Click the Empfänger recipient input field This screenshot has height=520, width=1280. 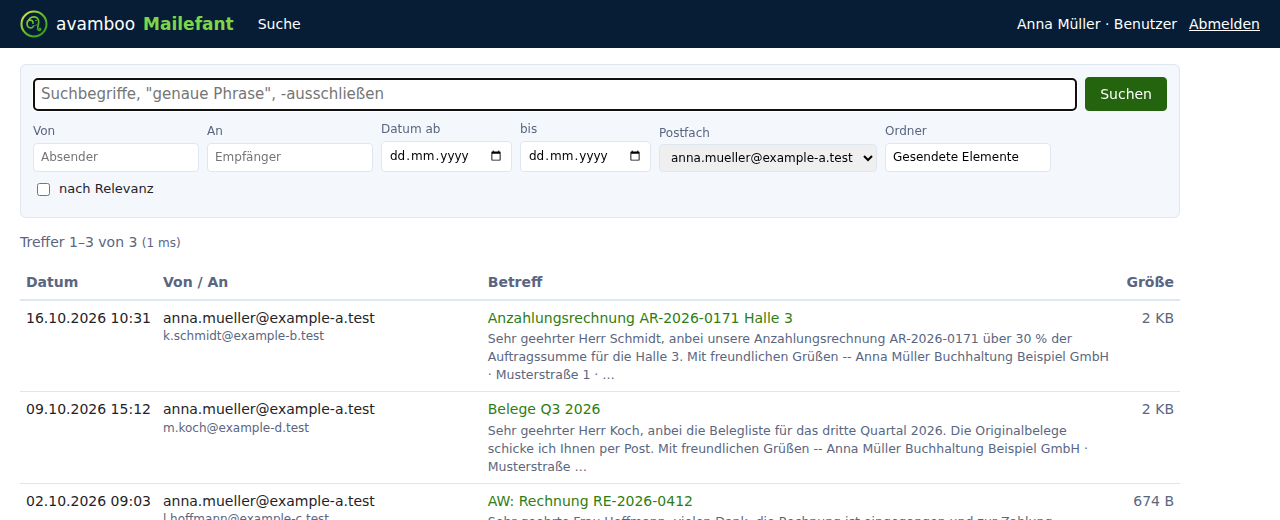tap(290, 157)
